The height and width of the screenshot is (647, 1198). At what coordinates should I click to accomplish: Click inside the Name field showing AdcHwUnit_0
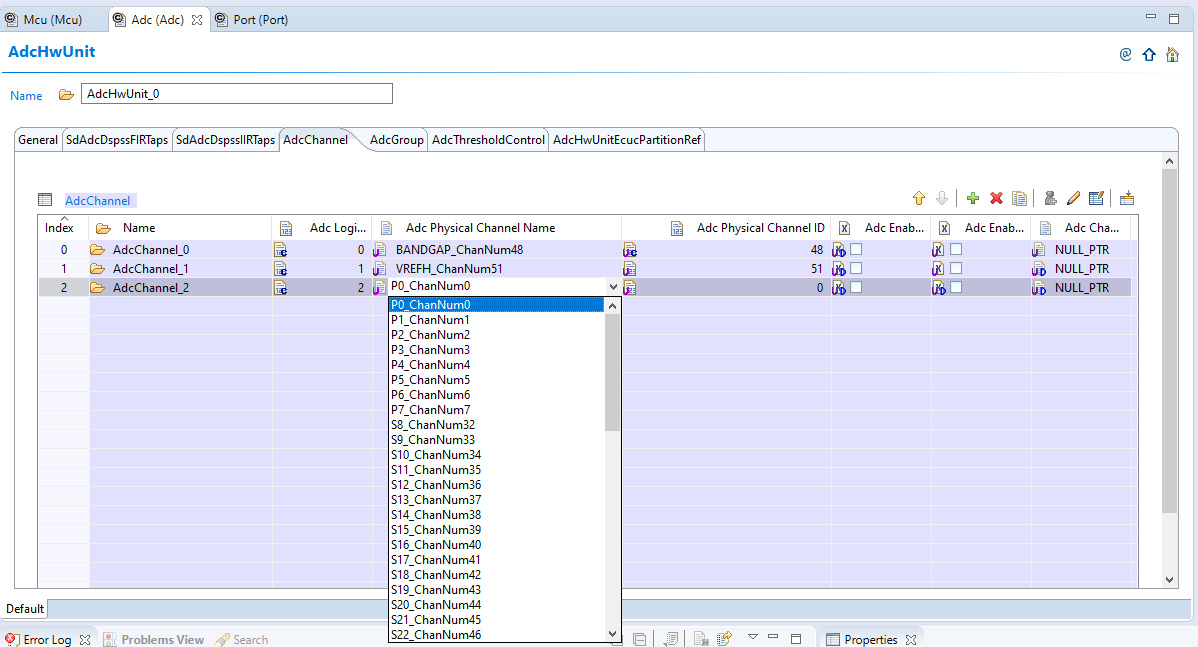tap(237, 95)
